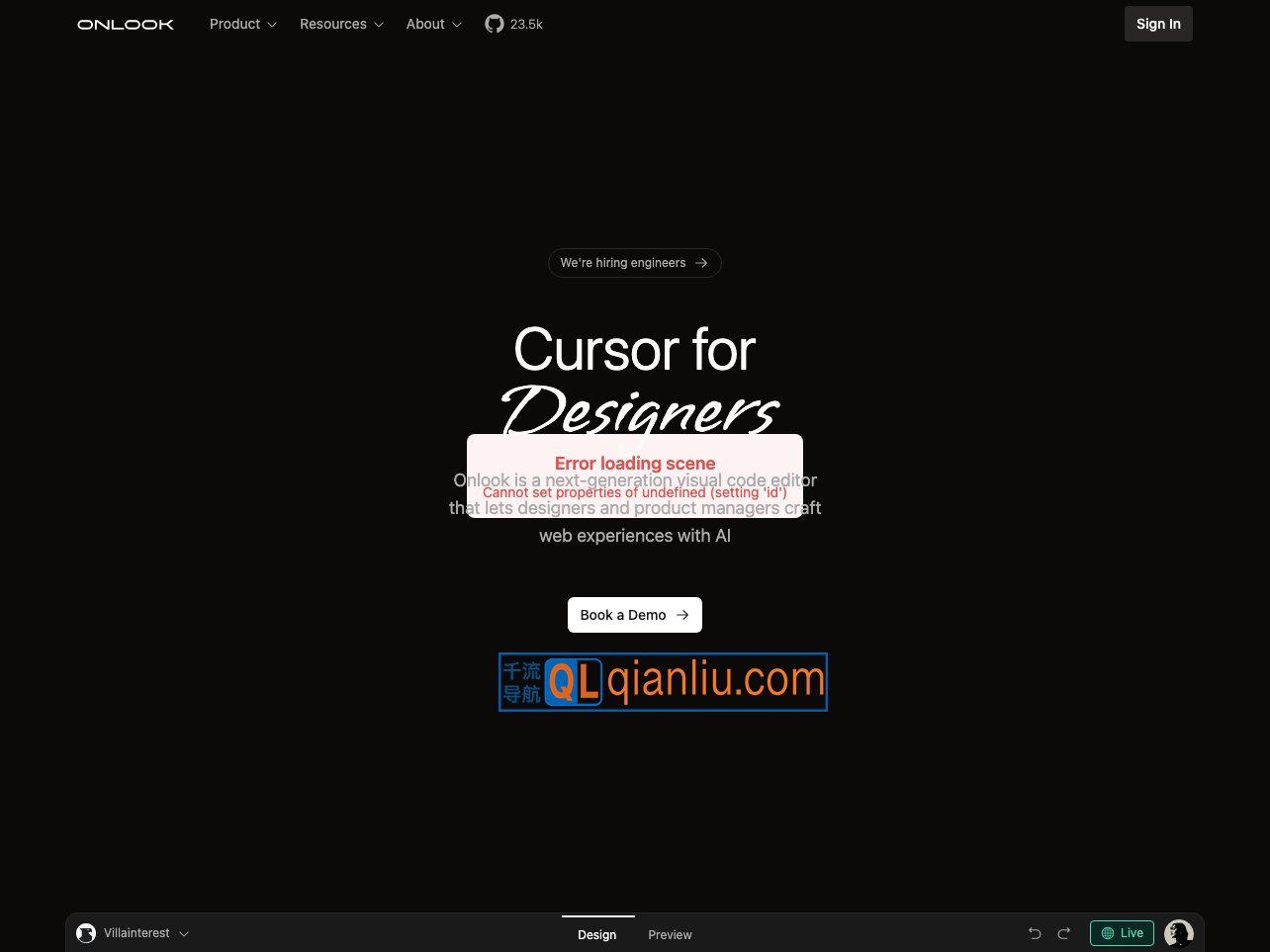Click the Error loading scene message
Screen dimensions: 1270x952
coord(635,464)
